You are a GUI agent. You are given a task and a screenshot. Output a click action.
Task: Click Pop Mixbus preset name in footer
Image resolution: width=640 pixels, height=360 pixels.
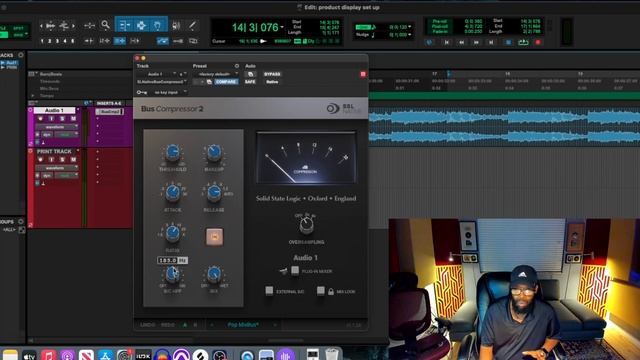[243, 325]
